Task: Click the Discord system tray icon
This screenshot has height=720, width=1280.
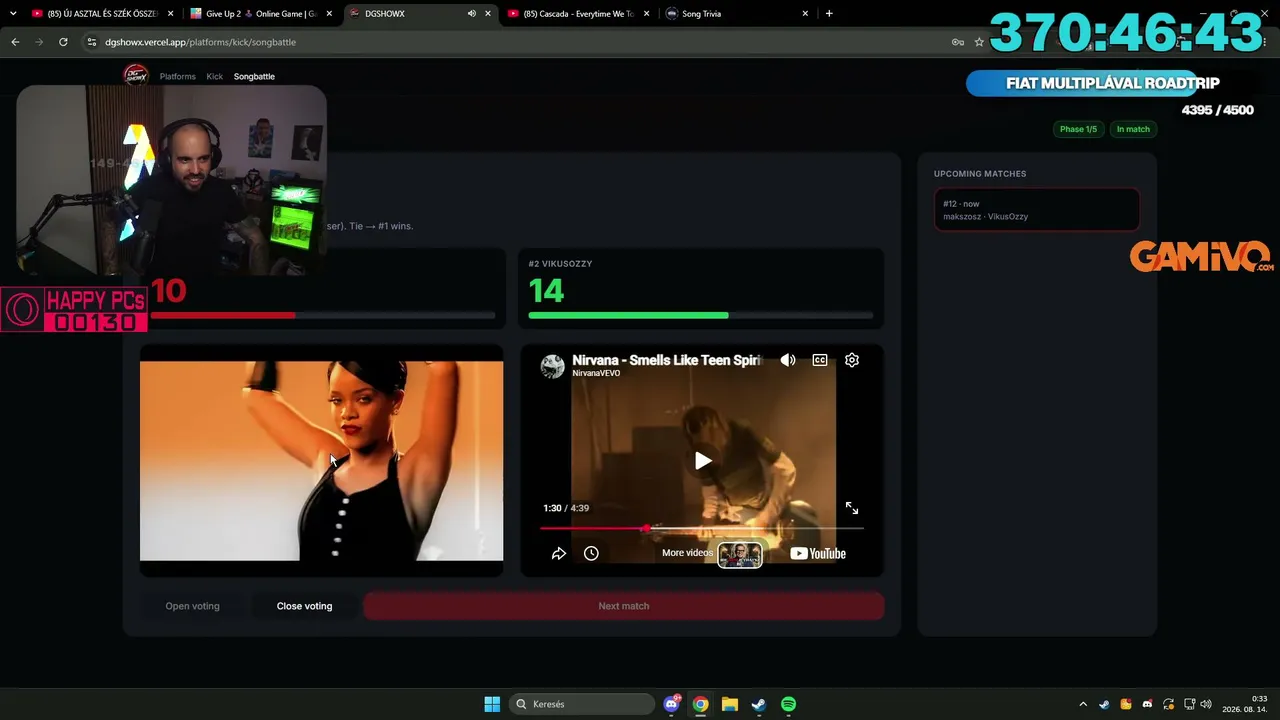Action: [1147, 704]
